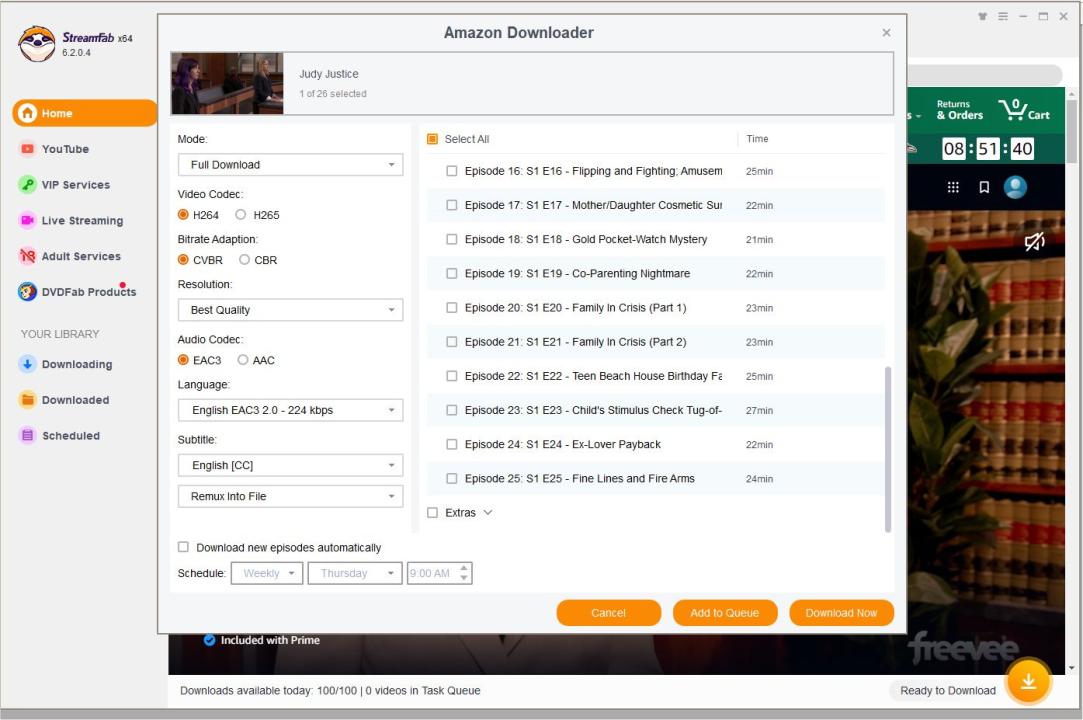Check Episode 17 Mother/Daughter Cosmetic
The image size is (1083, 720).
pyautogui.click(x=452, y=205)
